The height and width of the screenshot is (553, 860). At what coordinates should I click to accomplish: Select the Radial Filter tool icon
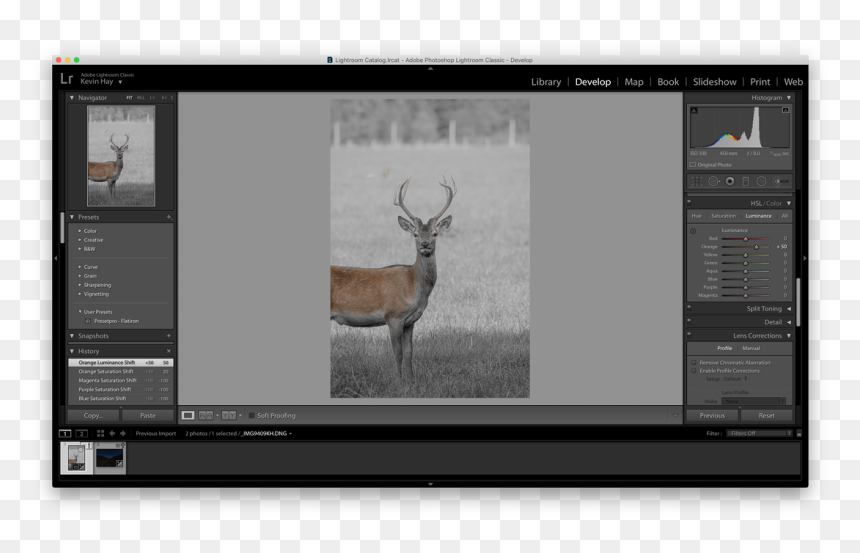(761, 181)
